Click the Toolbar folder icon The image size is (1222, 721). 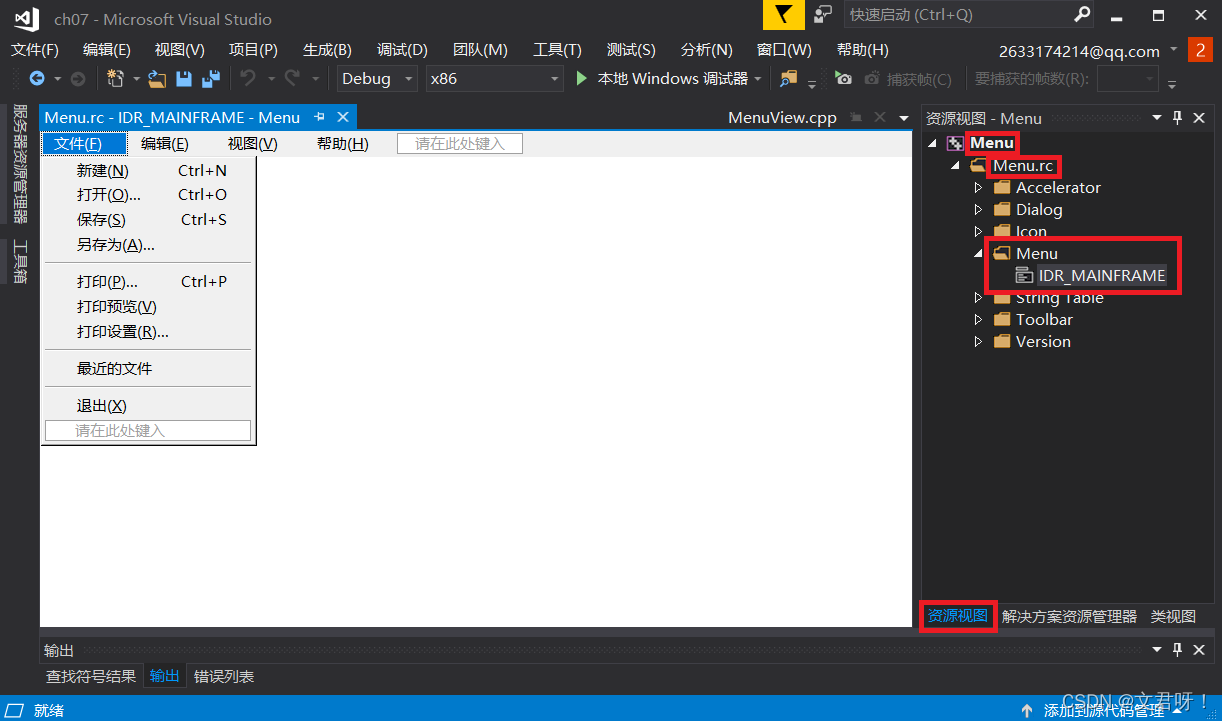point(1002,319)
